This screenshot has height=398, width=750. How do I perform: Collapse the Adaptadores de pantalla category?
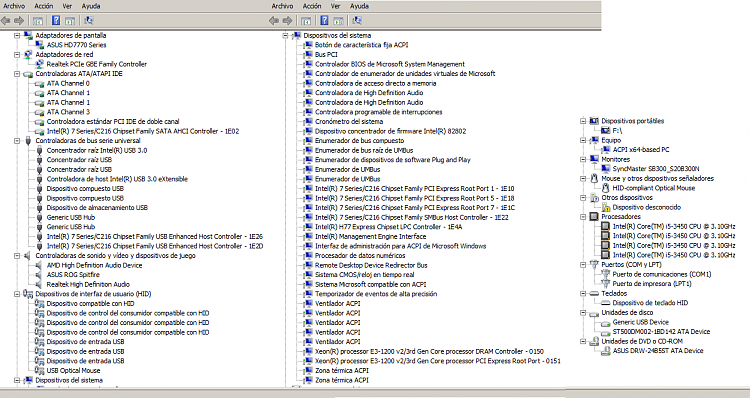(17, 35)
